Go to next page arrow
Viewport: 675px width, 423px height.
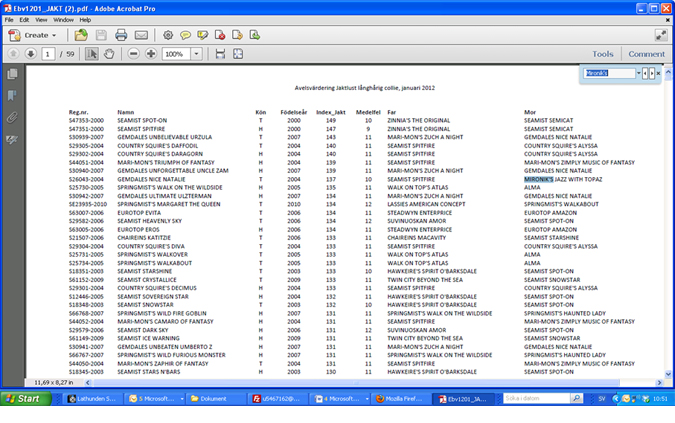(x=30, y=54)
